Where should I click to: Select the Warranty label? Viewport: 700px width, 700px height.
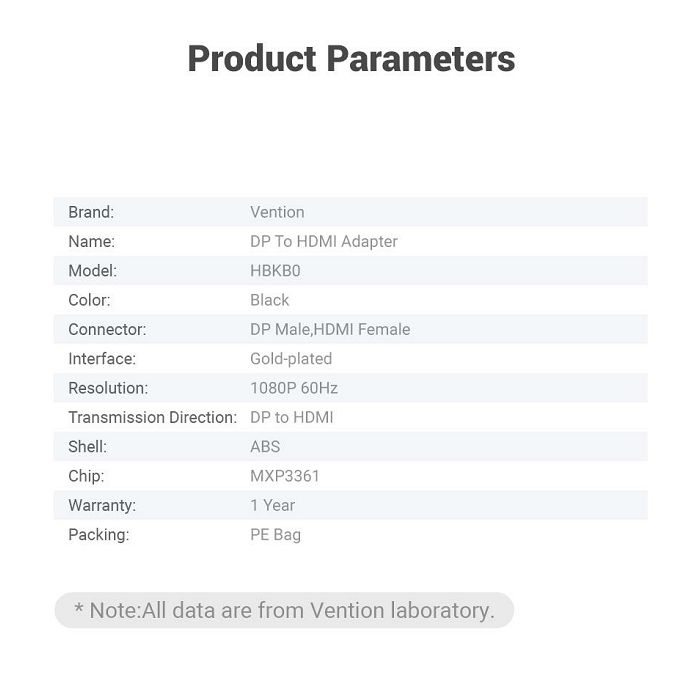click(102, 505)
